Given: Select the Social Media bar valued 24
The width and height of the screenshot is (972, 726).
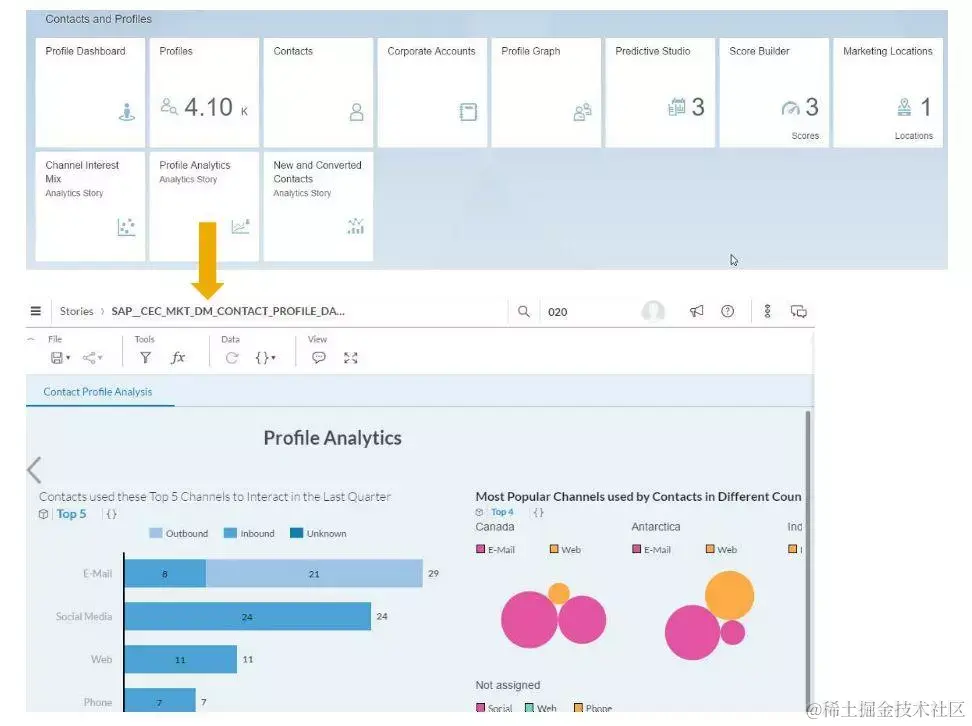Looking at the screenshot, I should 247,616.
